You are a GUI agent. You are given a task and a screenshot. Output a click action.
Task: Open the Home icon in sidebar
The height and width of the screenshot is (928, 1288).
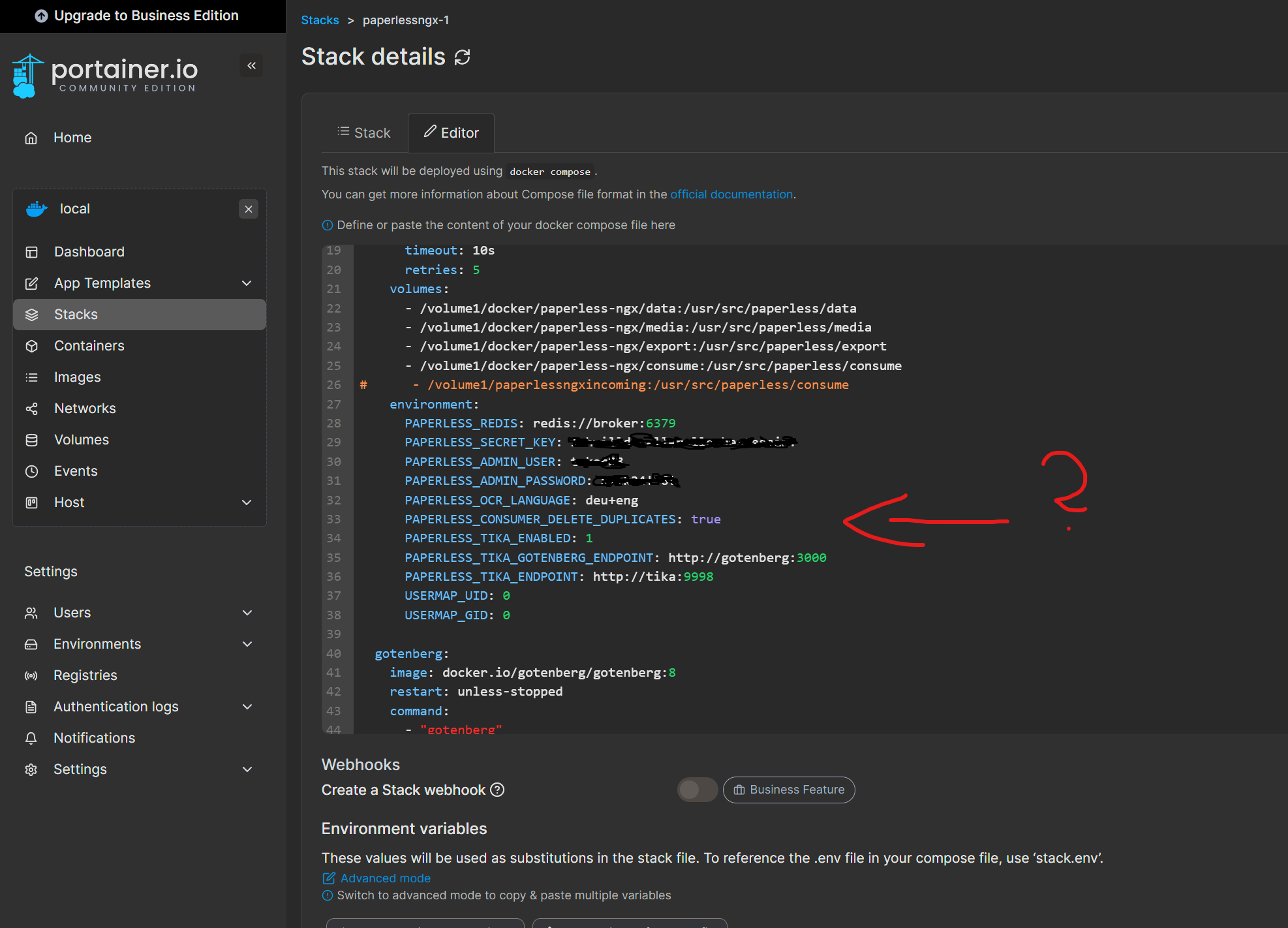[31, 138]
